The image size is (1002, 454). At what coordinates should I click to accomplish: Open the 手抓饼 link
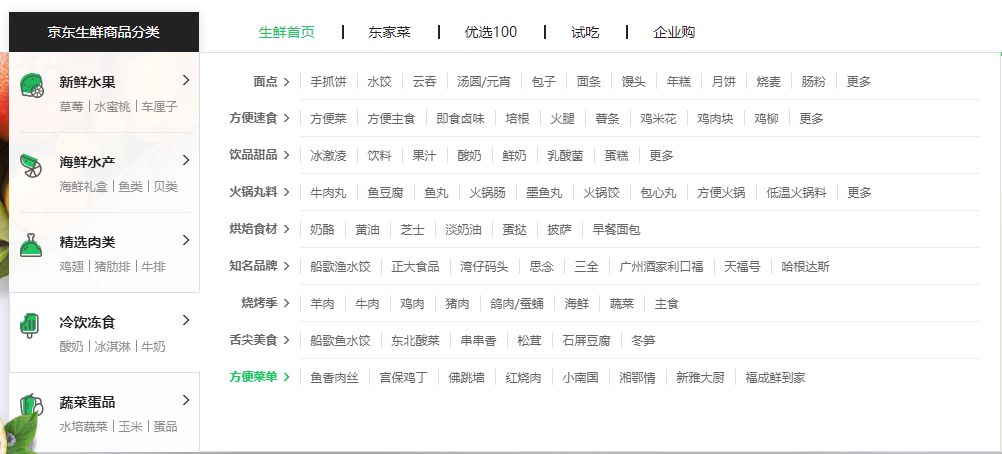(x=328, y=82)
